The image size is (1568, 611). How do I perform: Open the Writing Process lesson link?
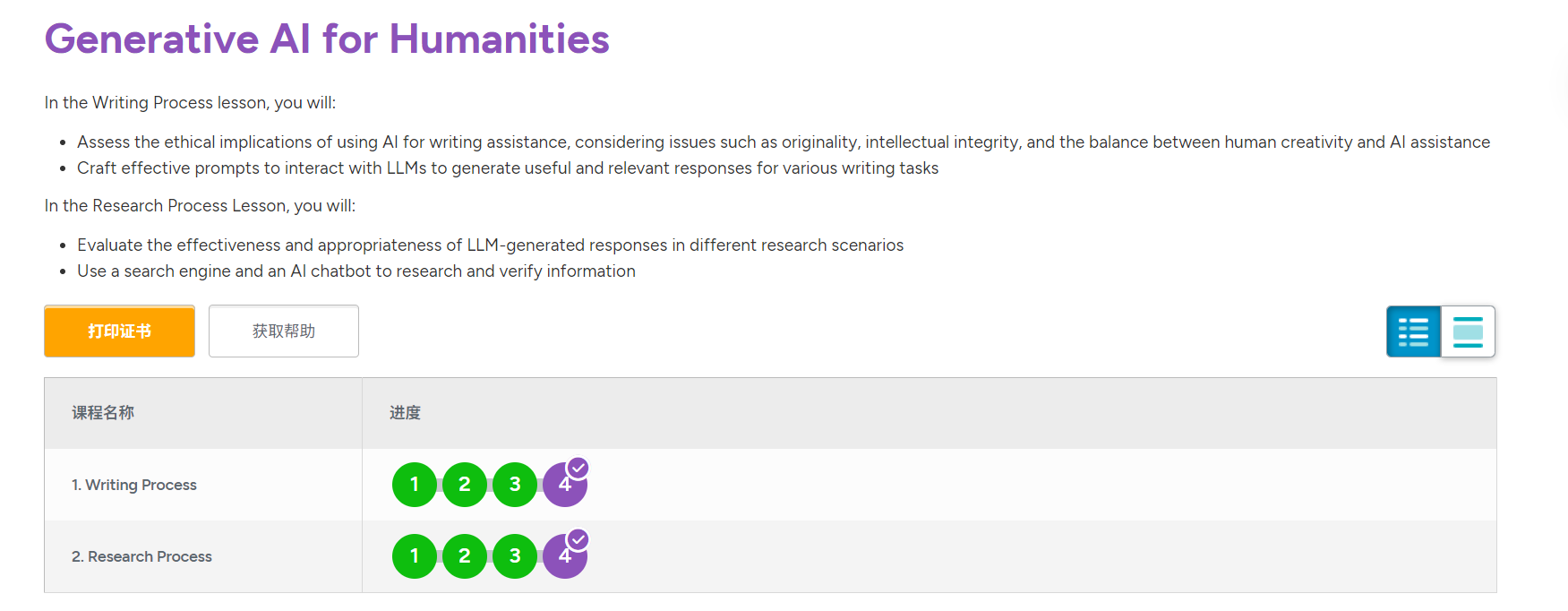(x=134, y=485)
